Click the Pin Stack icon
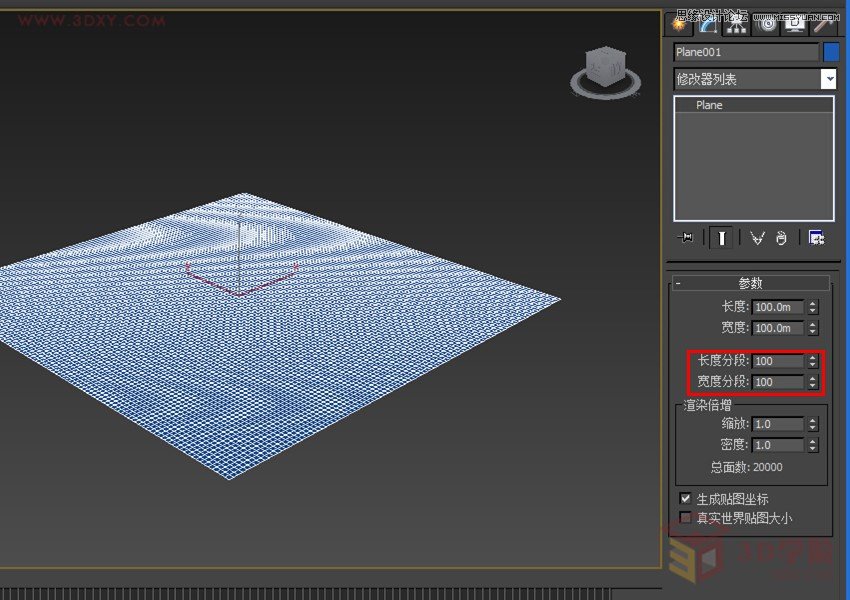 pos(685,238)
